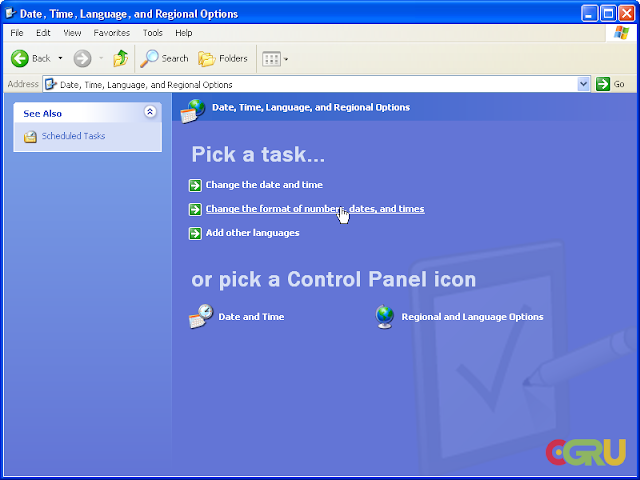Click inside the Address bar field
Screen dimensions: 640x480
[316, 84]
